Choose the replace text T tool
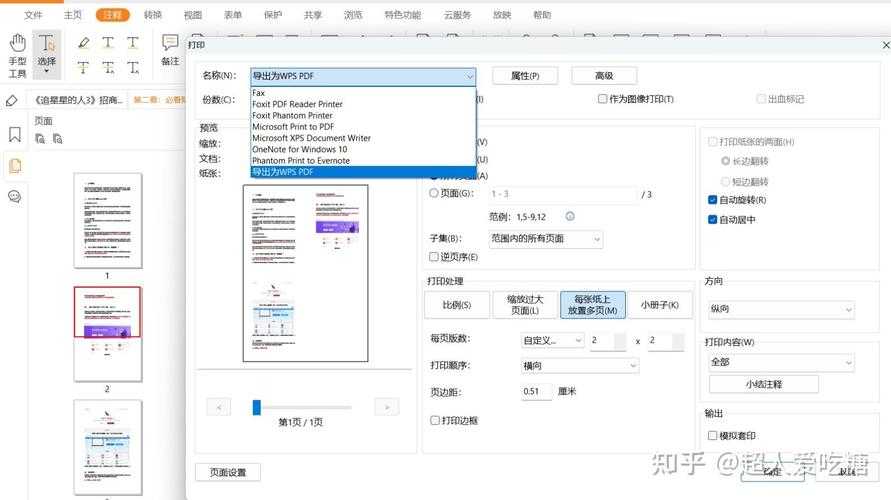This screenshot has height=500, width=891. coord(108,68)
